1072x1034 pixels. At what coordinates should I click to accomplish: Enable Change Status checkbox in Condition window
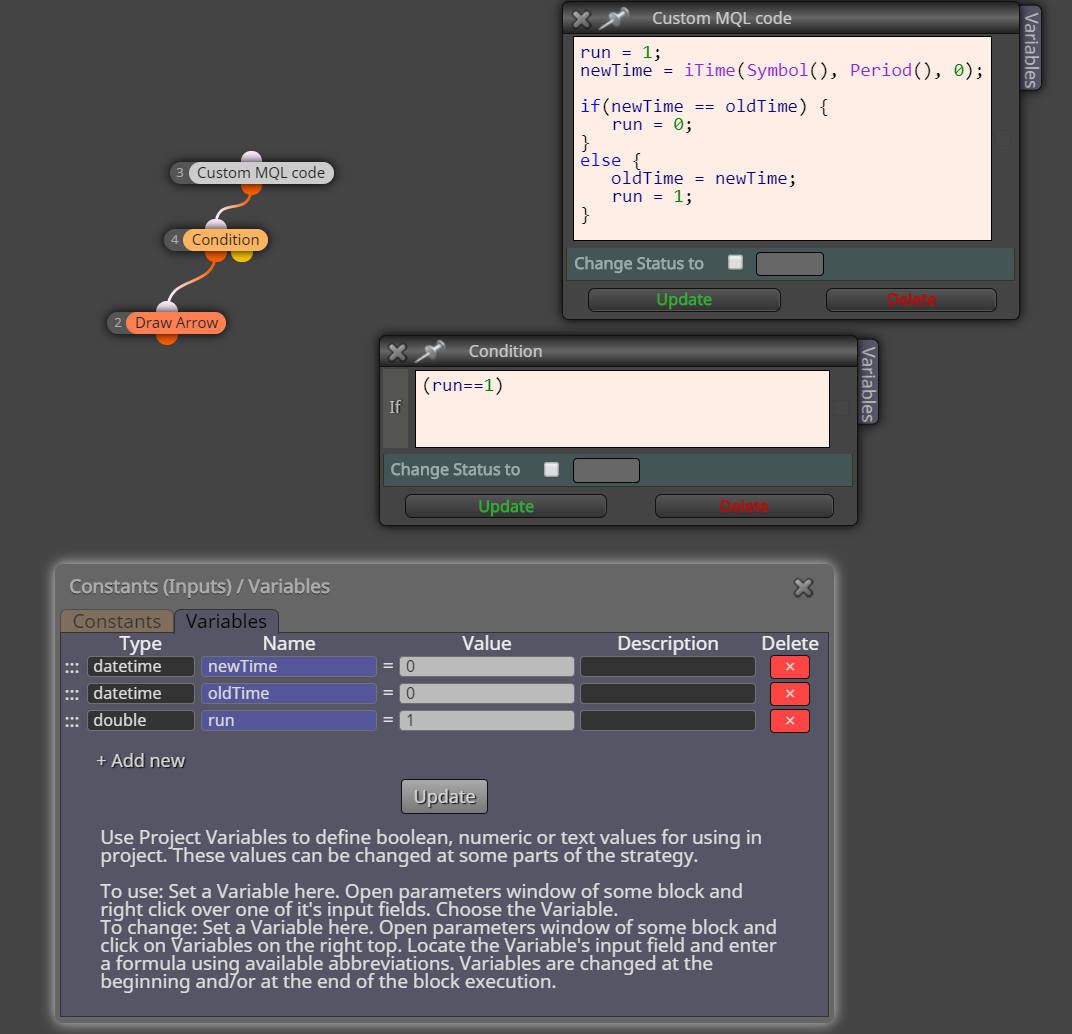pyautogui.click(x=551, y=469)
